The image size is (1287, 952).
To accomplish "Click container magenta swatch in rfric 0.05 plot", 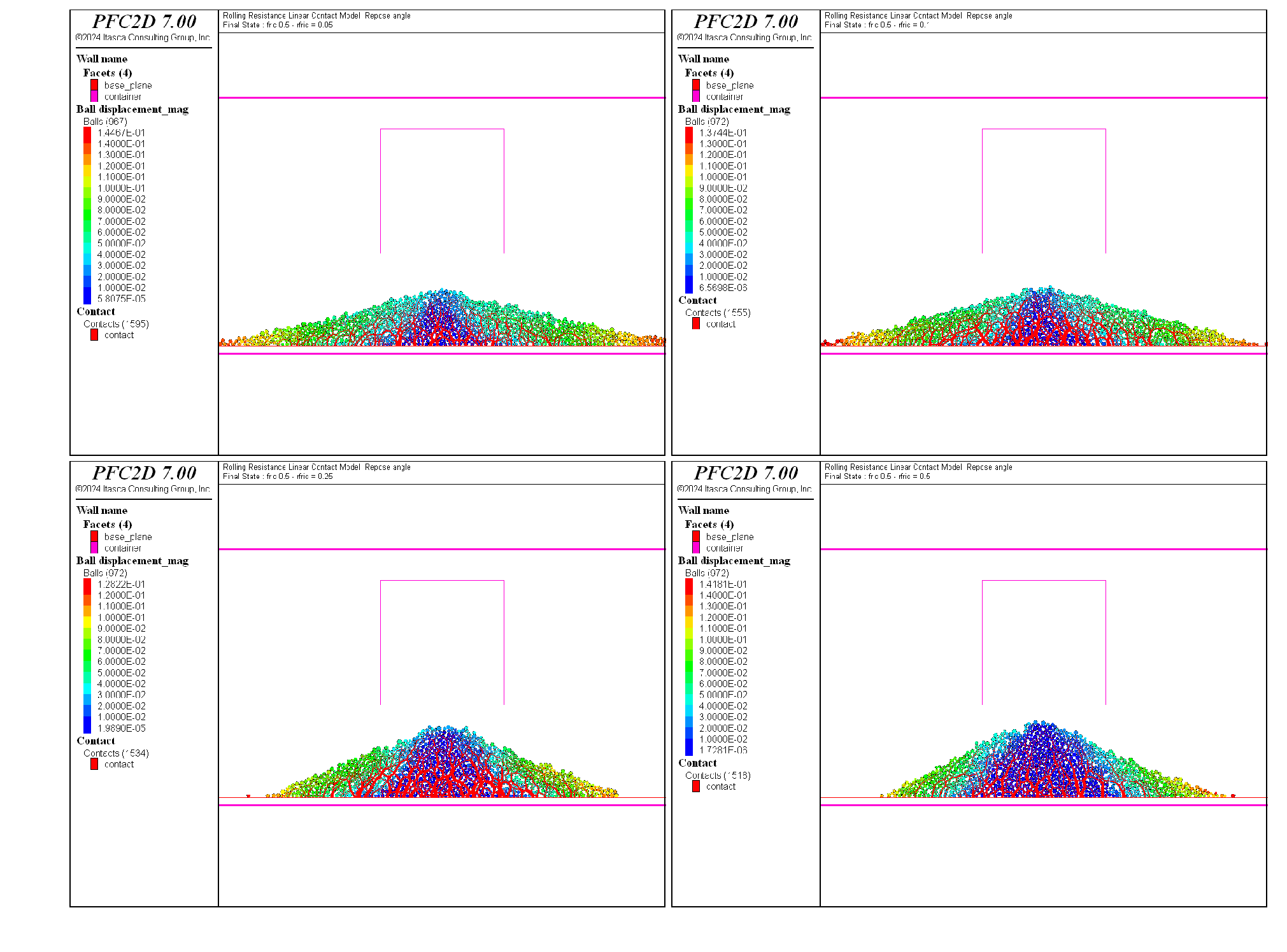I will [x=94, y=96].
